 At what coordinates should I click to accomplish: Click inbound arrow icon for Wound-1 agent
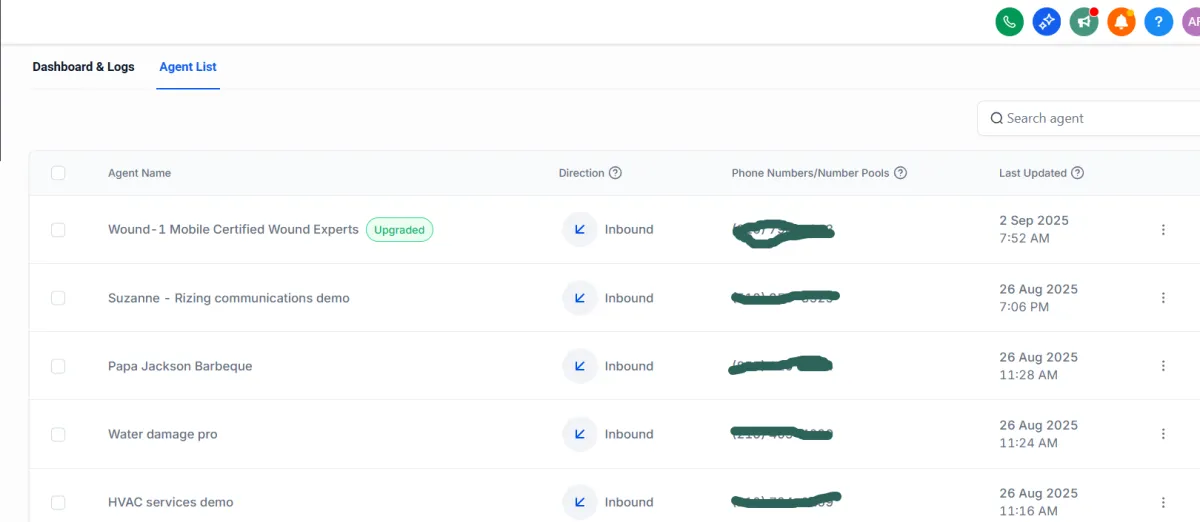[x=579, y=229]
